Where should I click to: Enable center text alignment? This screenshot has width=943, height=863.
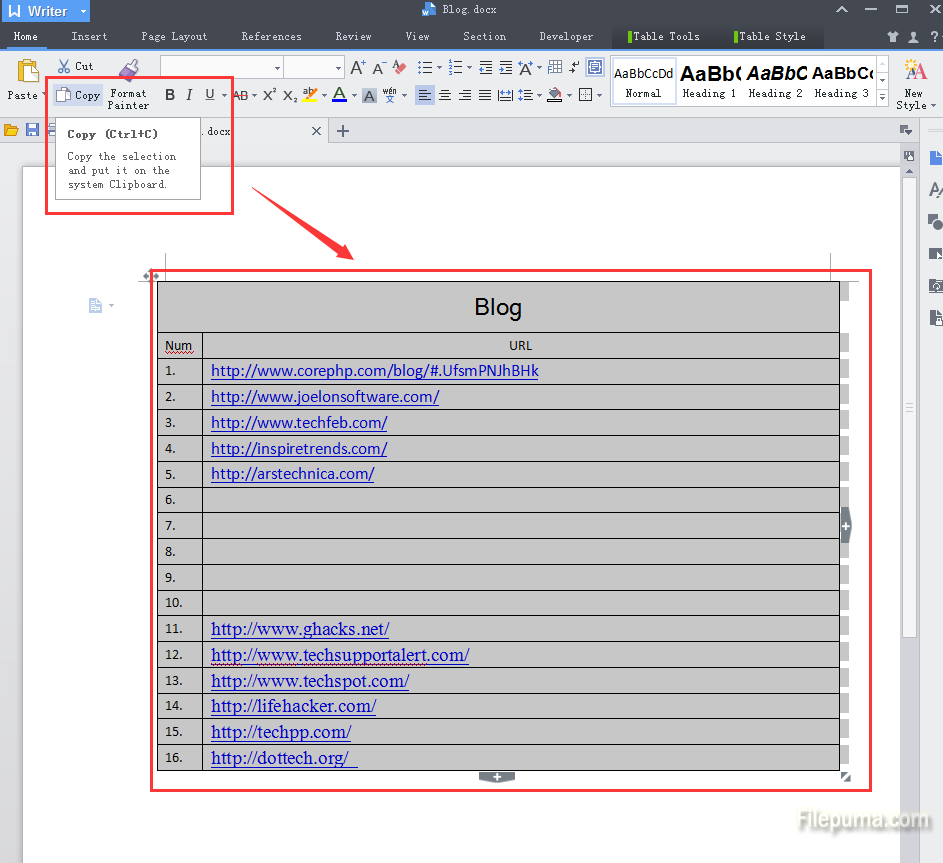[445, 95]
